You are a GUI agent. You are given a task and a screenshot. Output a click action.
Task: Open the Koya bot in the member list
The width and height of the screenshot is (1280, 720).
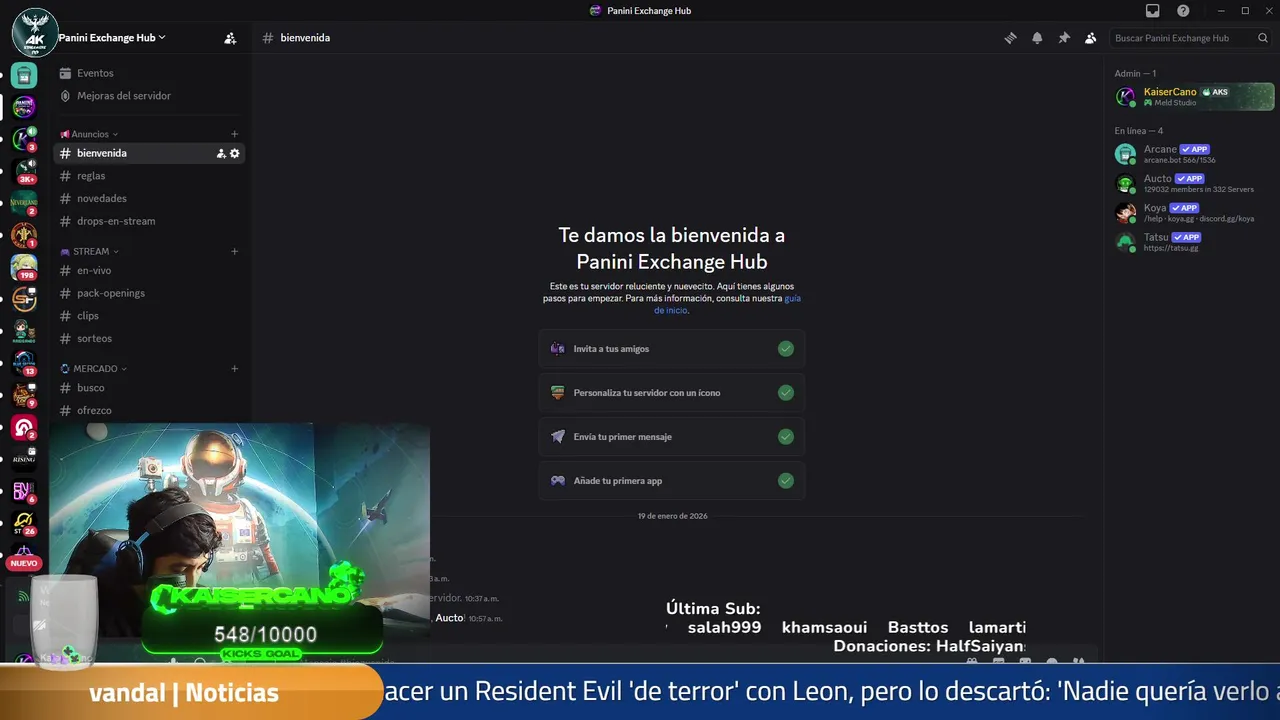click(1194, 212)
